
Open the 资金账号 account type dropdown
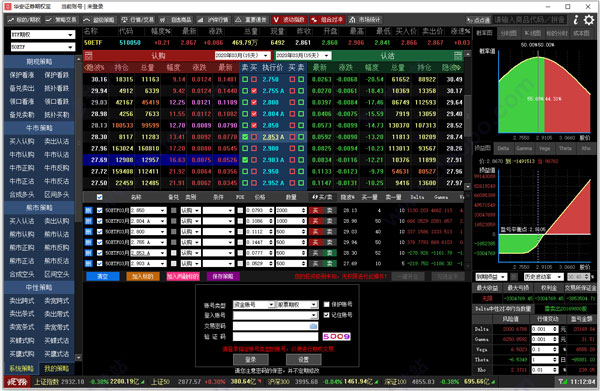click(253, 305)
